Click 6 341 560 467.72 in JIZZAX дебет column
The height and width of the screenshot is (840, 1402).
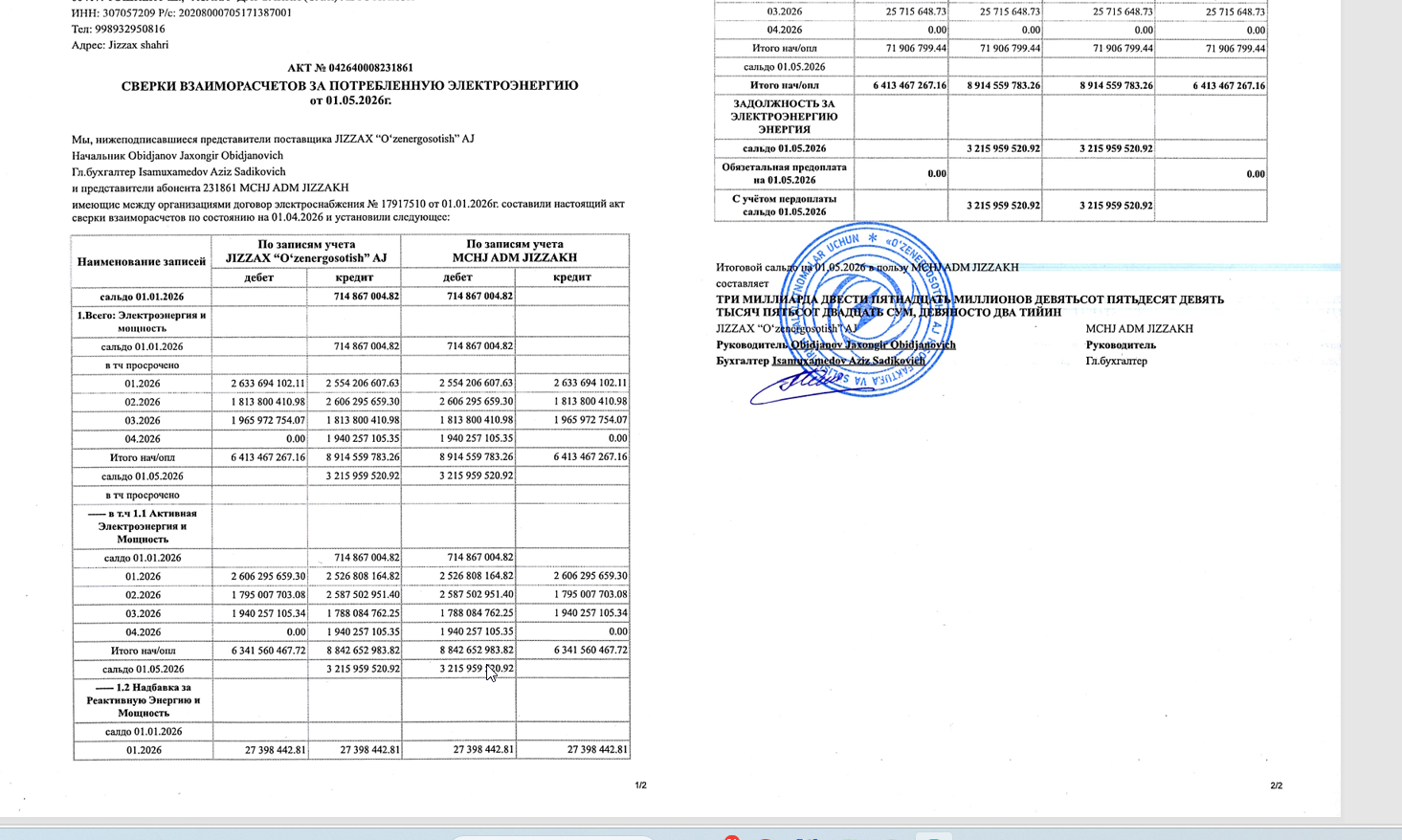(x=268, y=651)
